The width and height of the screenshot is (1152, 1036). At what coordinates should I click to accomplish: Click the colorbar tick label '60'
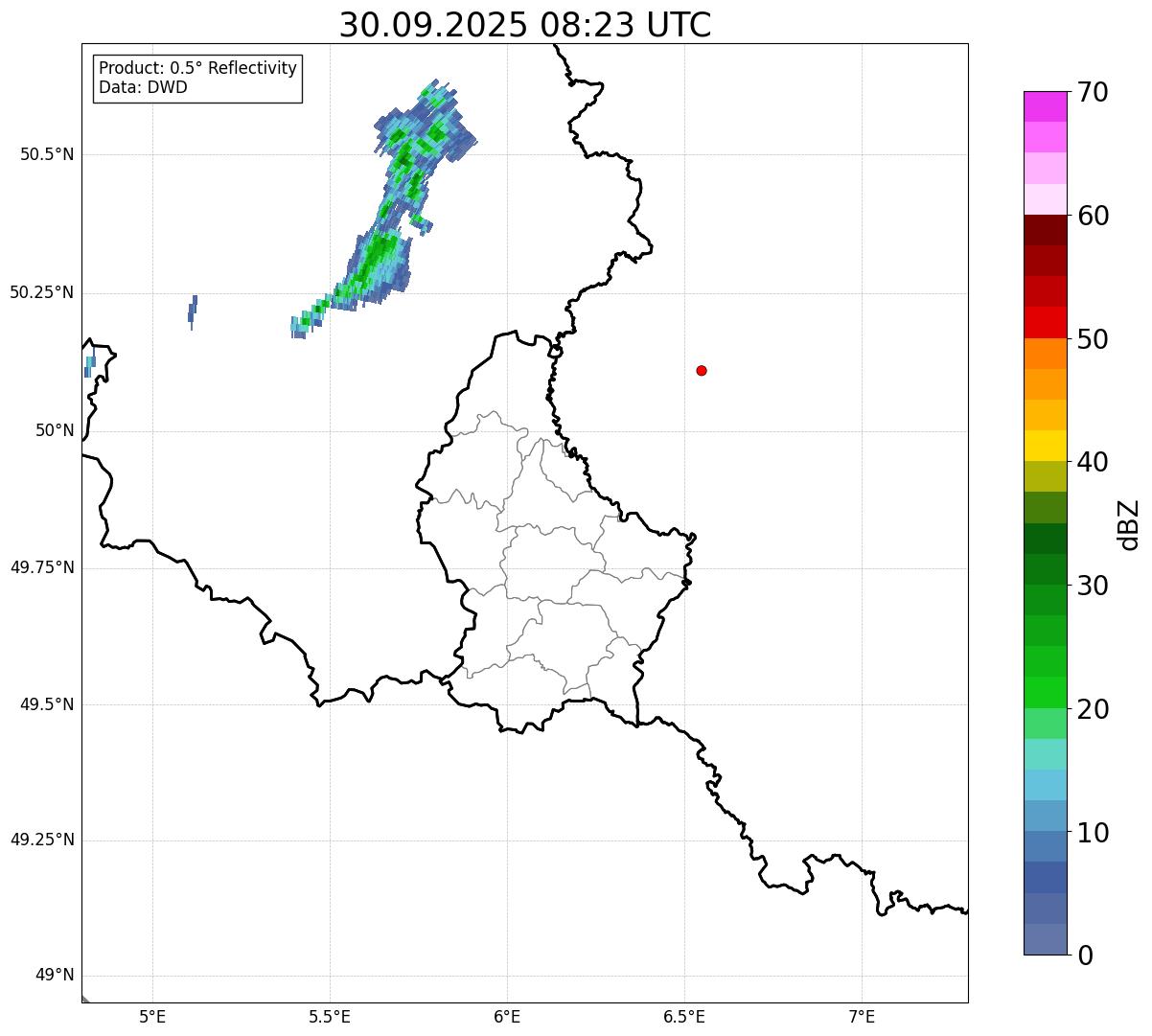click(1094, 216)
